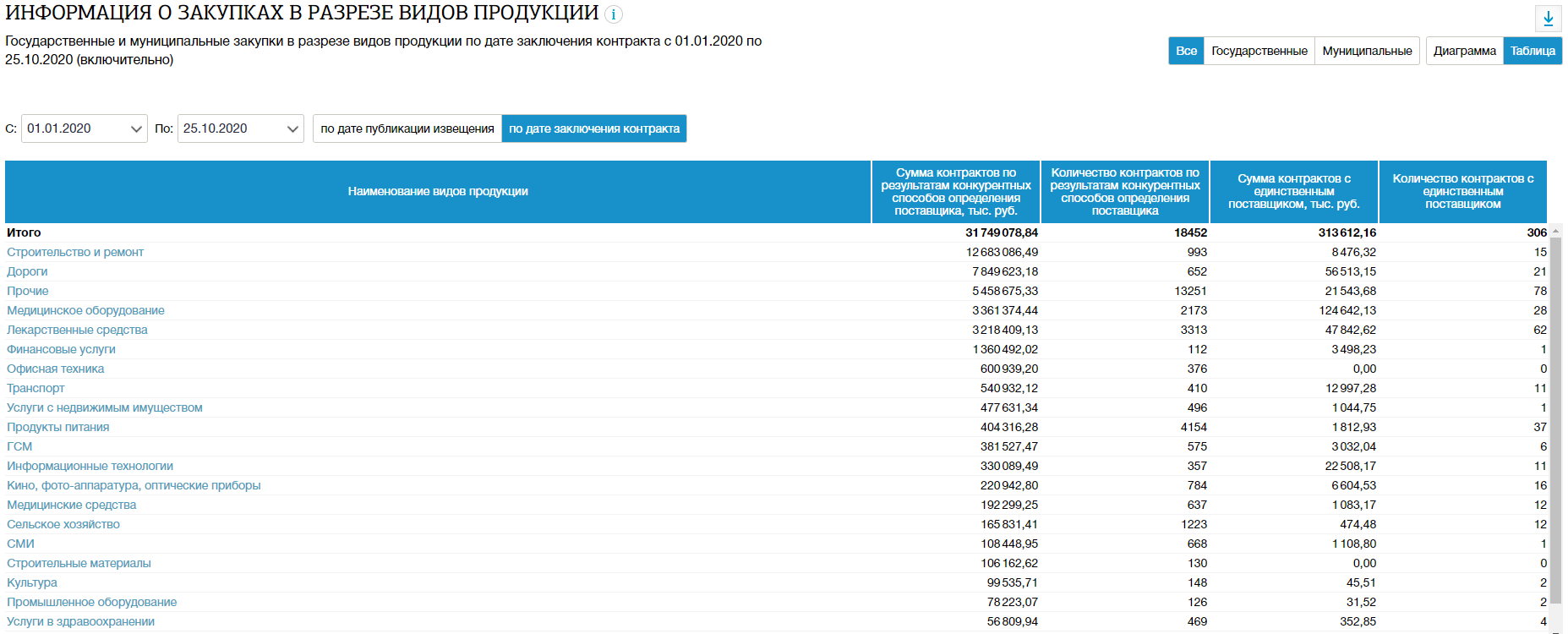
Task: Click the download icon at top right
Action: point(1548,19)
